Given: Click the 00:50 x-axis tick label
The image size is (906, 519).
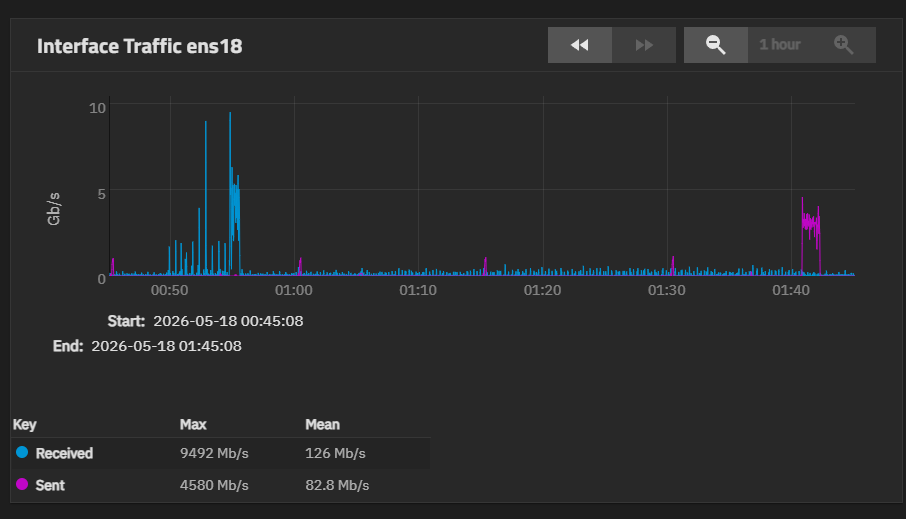Looking at the screenshot, I should click(x=169, y=290).
